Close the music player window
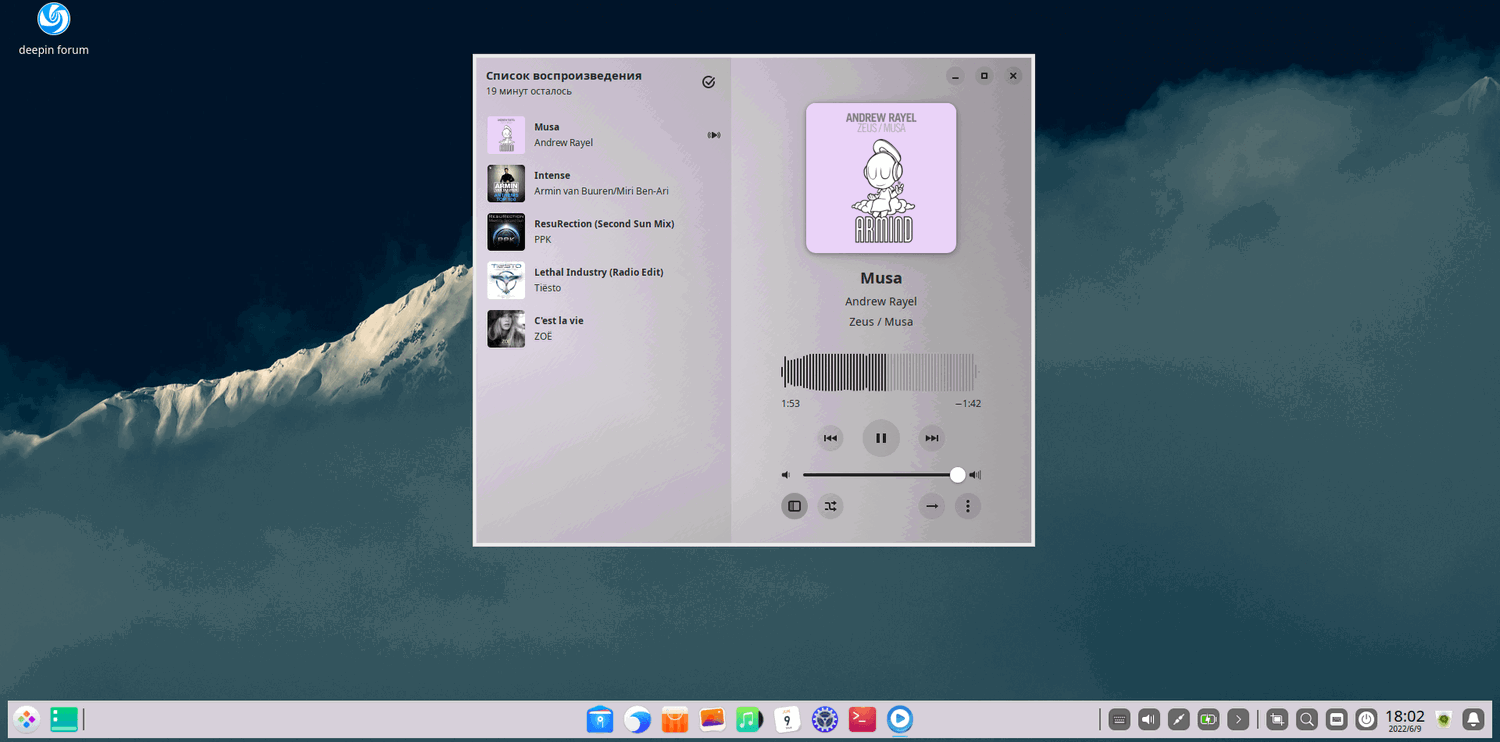 coord(1013,76)
